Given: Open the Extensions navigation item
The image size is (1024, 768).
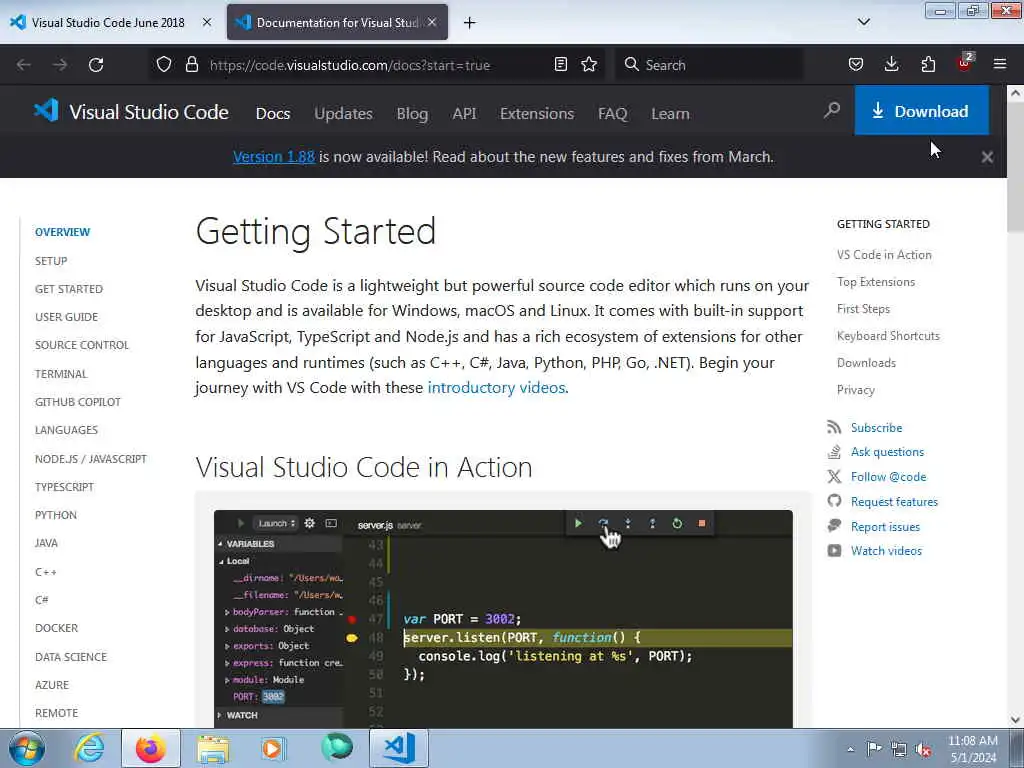Looking at the screenshot, I should tap(537, 114).
